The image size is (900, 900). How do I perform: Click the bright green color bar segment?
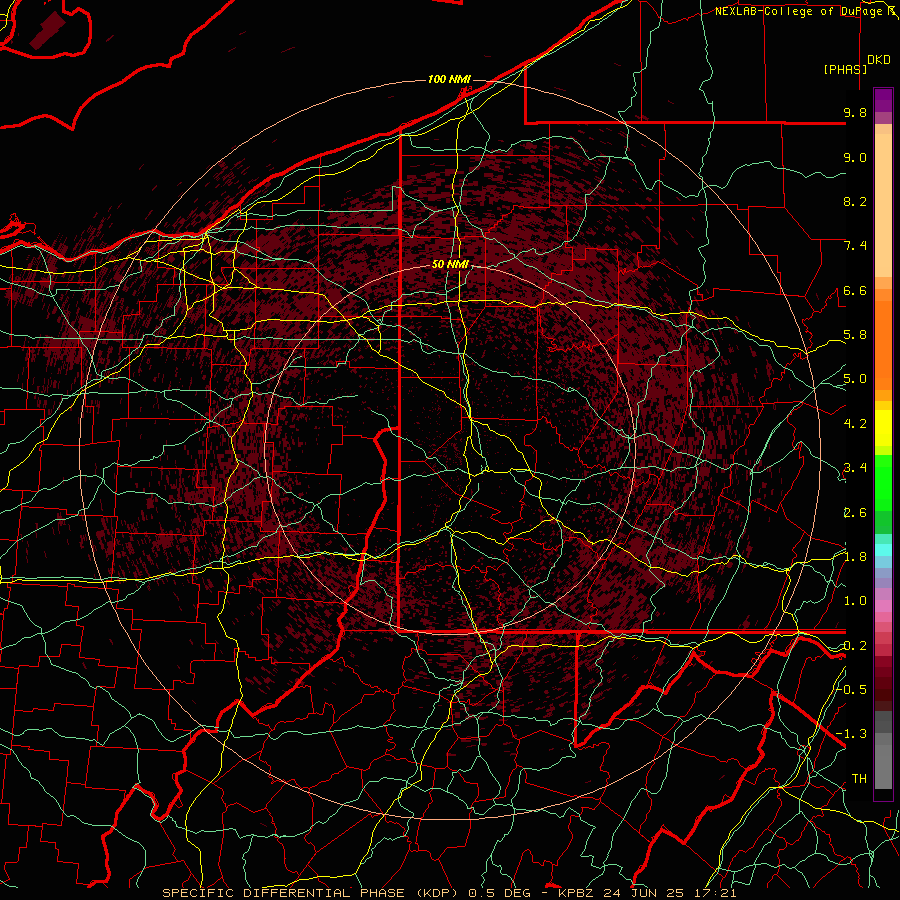click(x=883, y=482)
